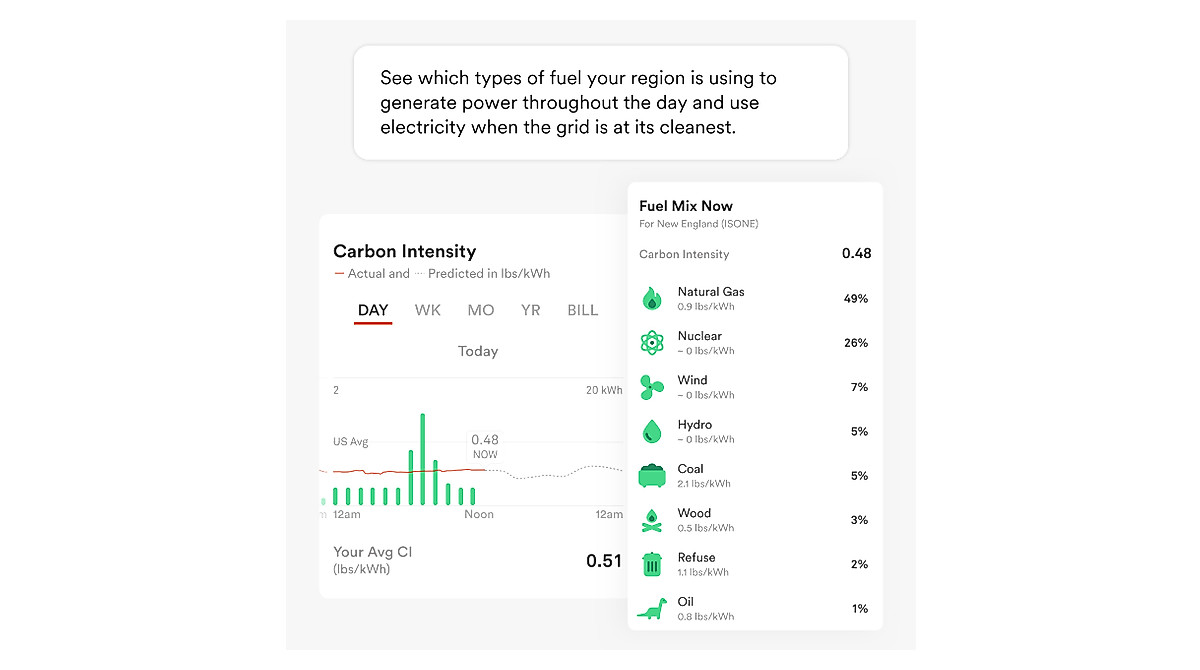Click the Oil dinosaur icon
Screen dimensions: 1200x670
652,607
